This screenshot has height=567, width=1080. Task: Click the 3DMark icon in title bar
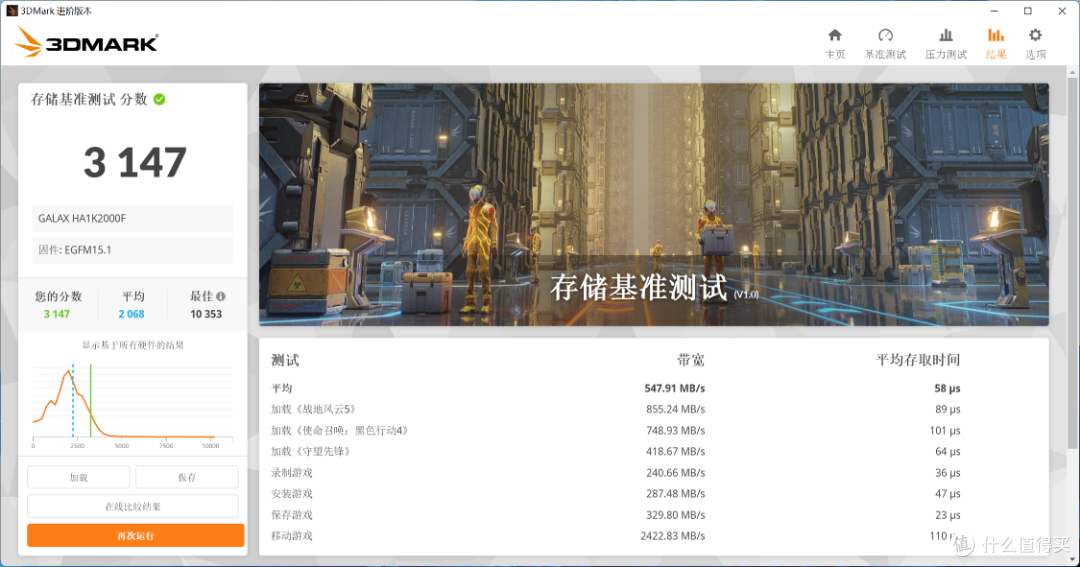[x=12, y=10]
